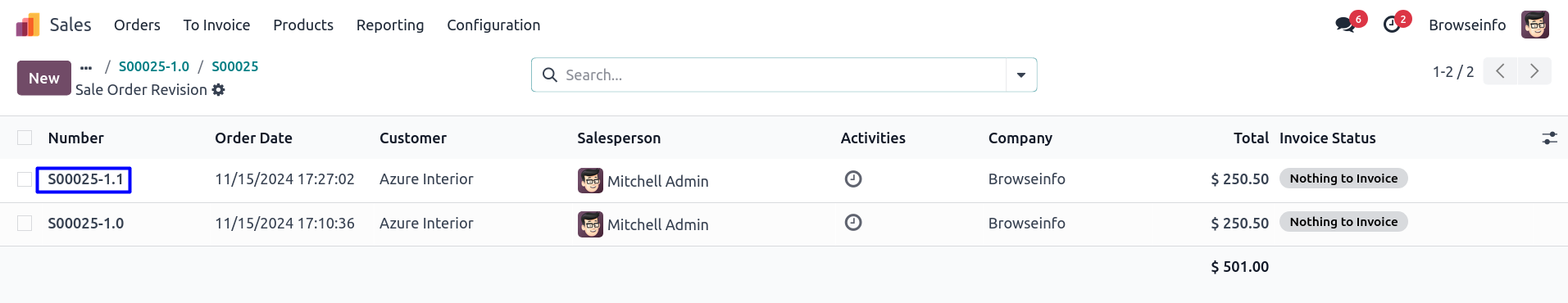The width and height of the screenshot is (1568, 303).
Task: Open the Reporting menu
Action: click(390, 25)
